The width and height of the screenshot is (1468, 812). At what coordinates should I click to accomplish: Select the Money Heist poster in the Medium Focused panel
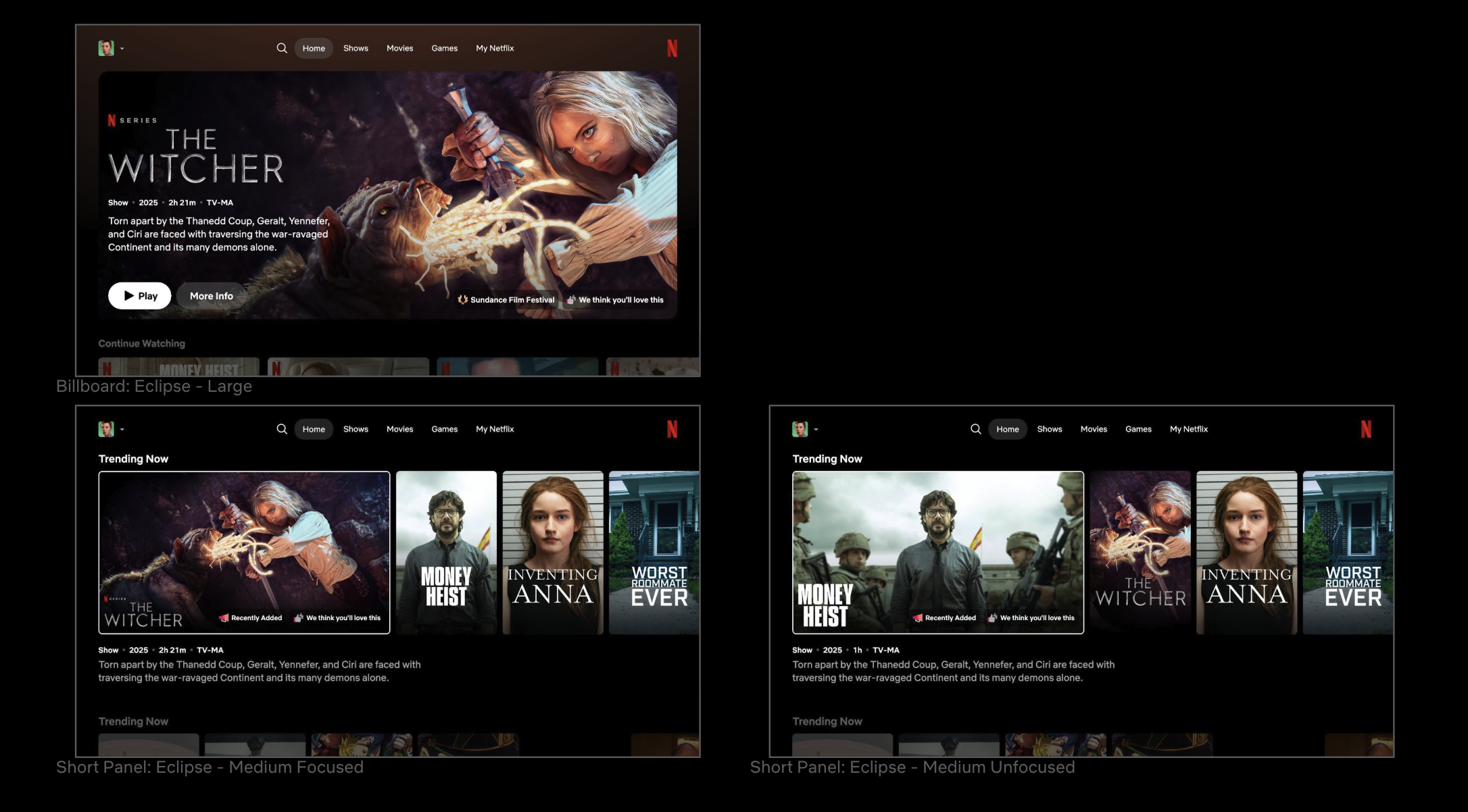click(446, 553)
